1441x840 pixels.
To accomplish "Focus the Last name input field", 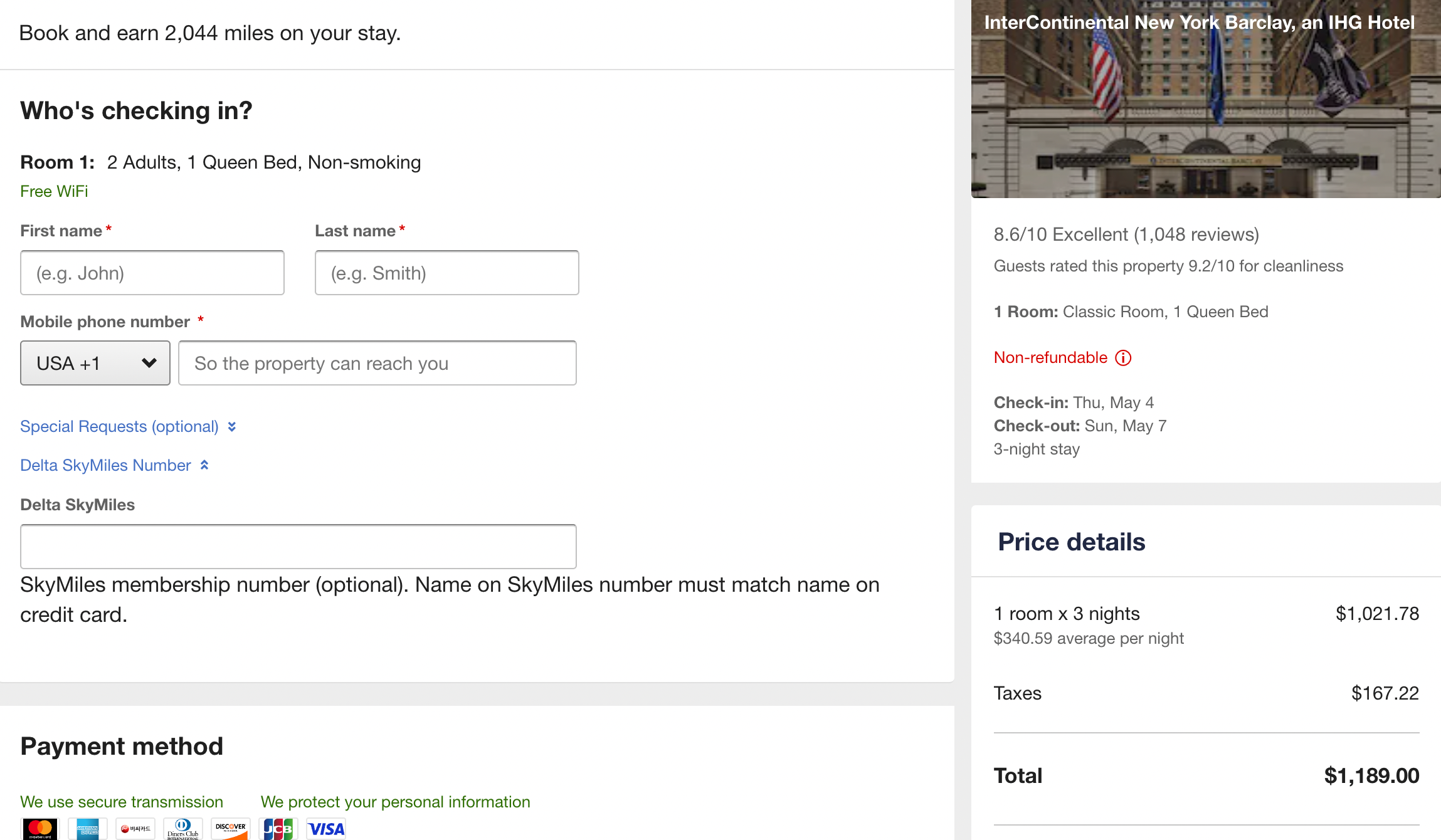I will pos(447,273).
